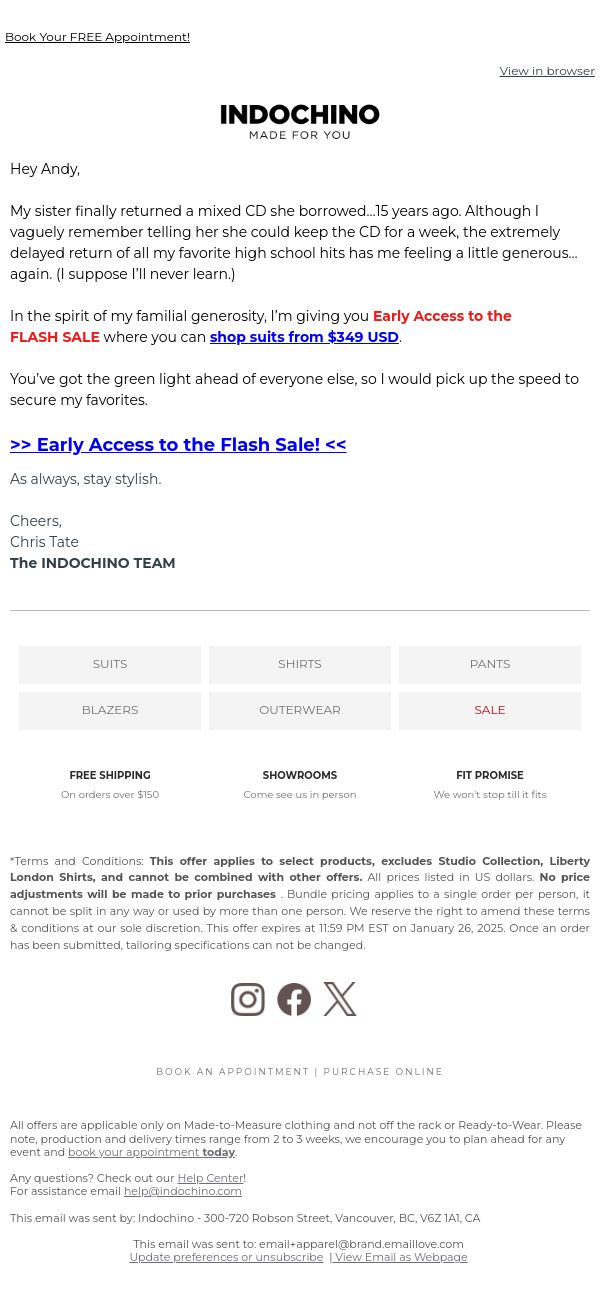Open the red SALE button

pyautogui.click(x=490, y=710)
